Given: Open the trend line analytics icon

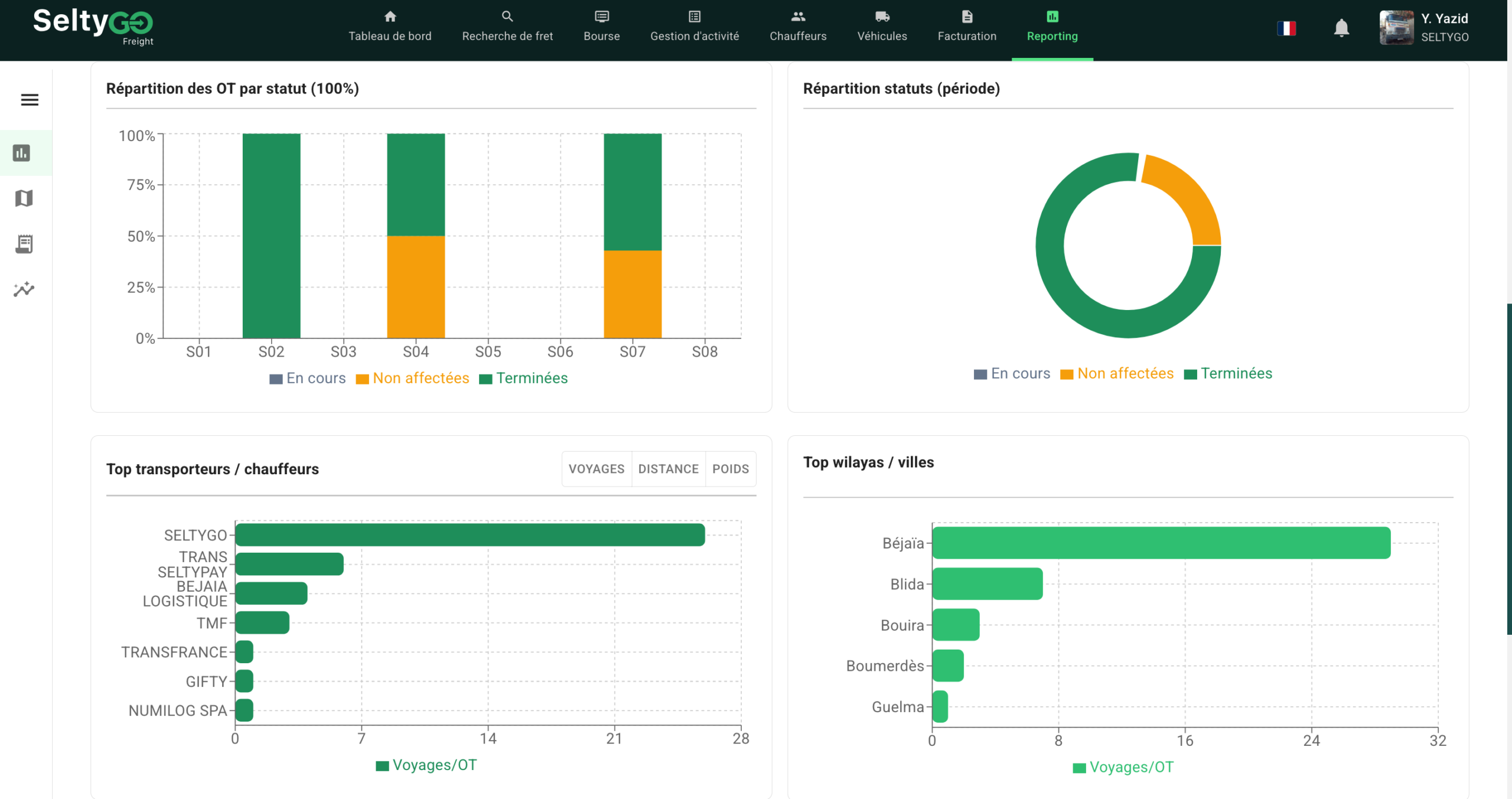Looking at the screenshot, I should pyautogui.click(x=24, y=289).
